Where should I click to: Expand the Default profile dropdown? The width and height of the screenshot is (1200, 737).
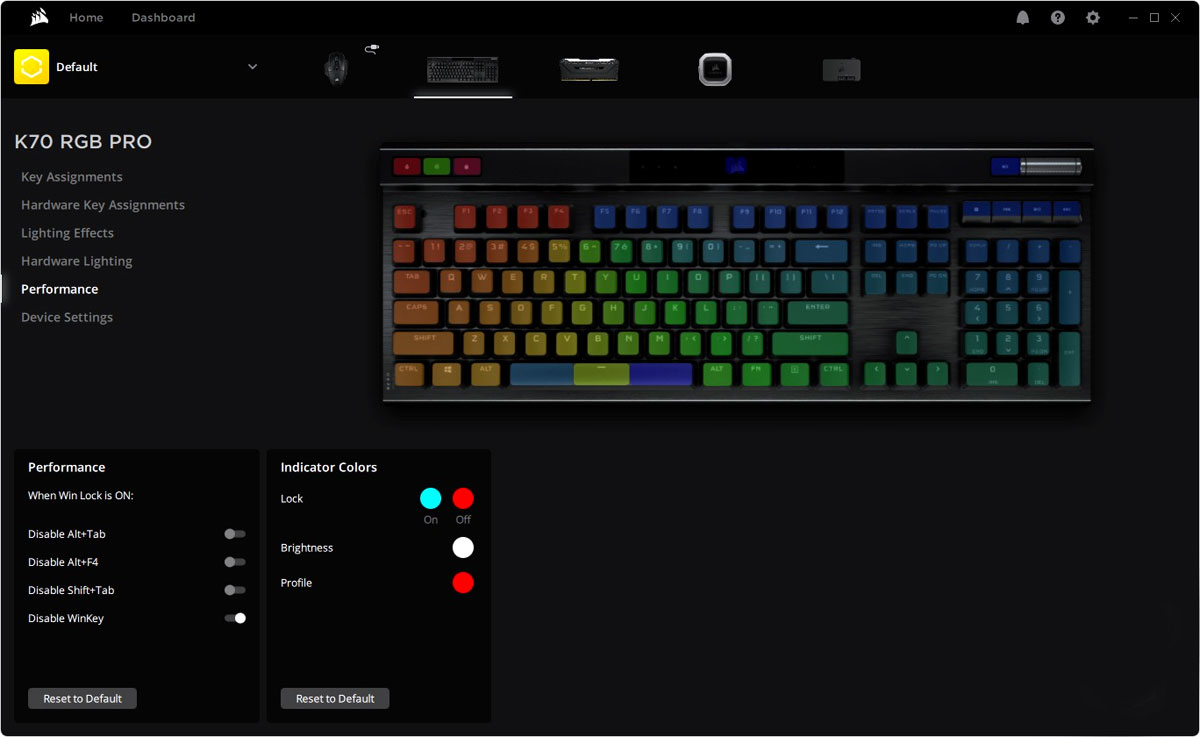[252, 67]
